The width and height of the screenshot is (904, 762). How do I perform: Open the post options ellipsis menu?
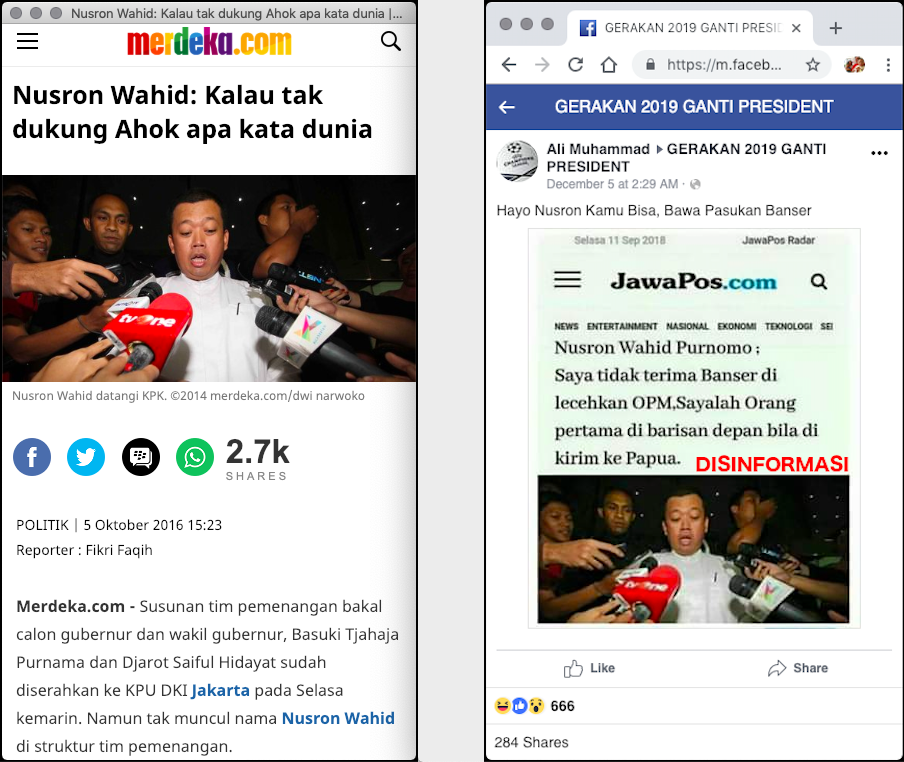tap(879, 153)
